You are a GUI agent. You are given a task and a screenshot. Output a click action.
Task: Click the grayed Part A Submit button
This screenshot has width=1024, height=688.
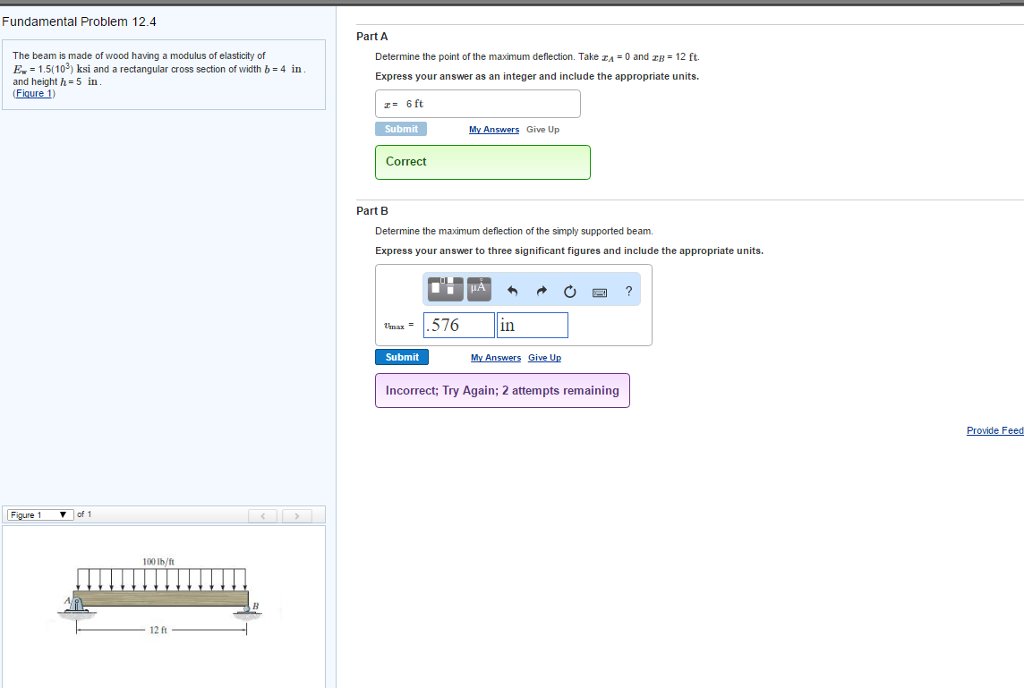click(x=401, y=129)
